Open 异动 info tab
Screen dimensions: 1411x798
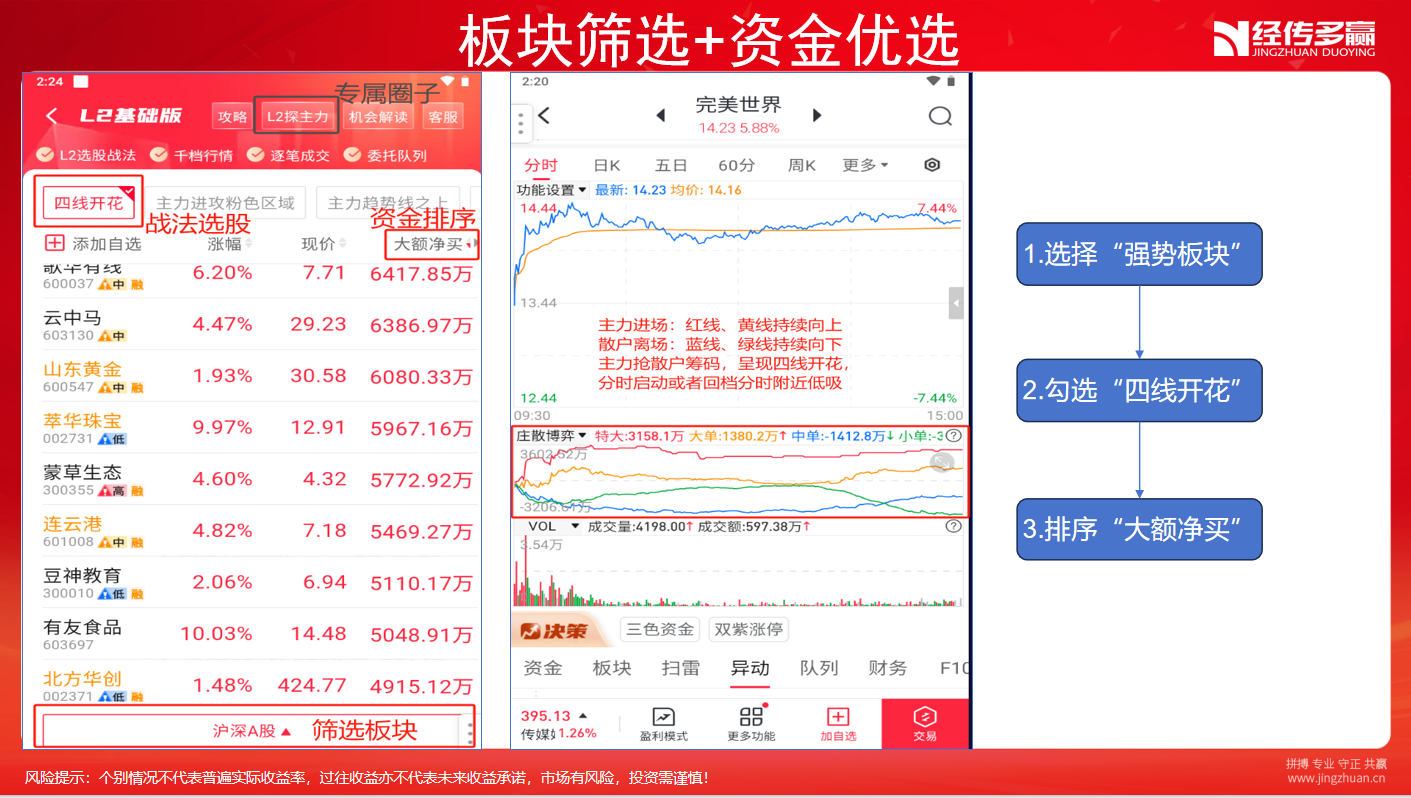(x=749, y=668)
